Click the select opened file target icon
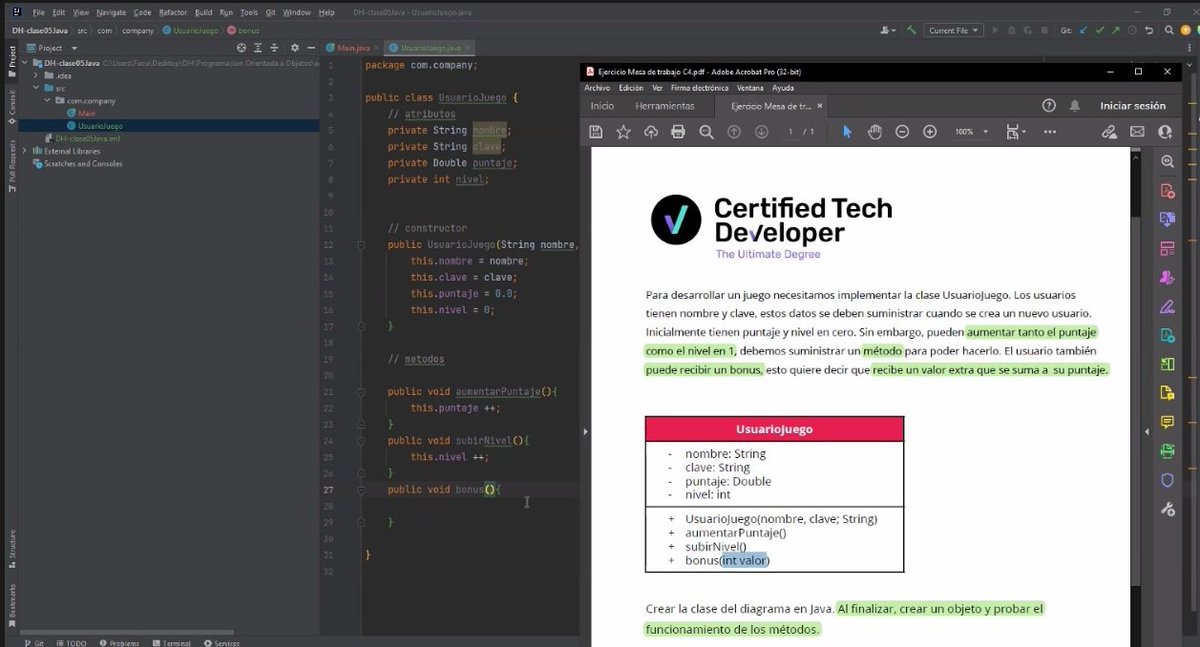1200x647 pixels. pos(241,48)
